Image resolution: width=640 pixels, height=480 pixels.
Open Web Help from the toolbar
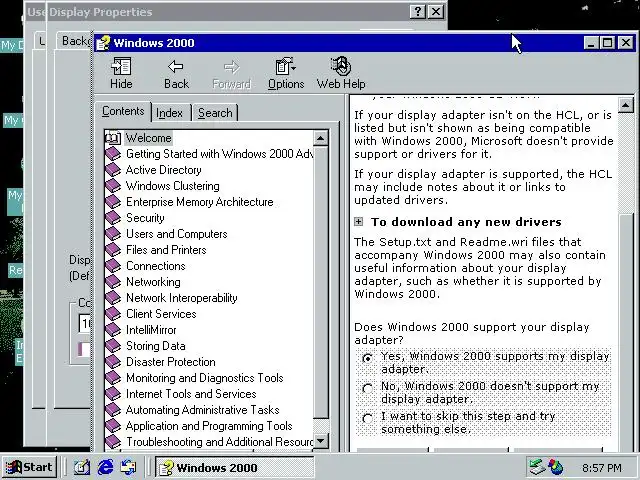point(341,74)
